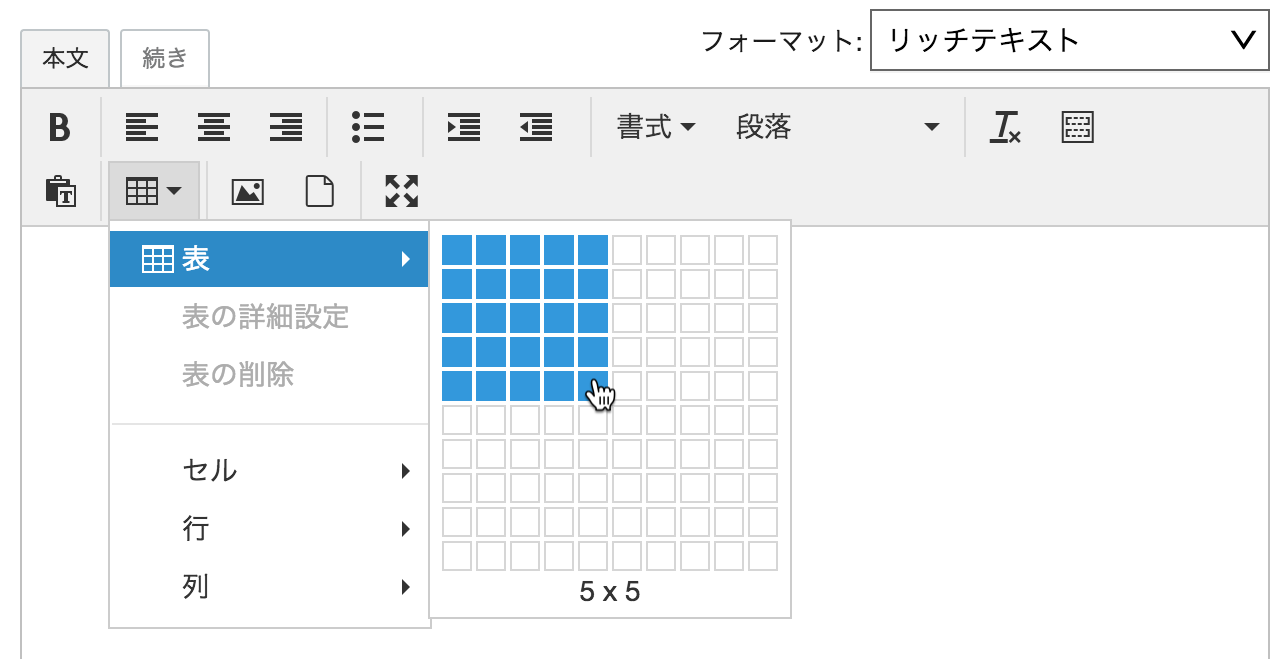Decrease indent of paragraph

click(x=536, y=127)
